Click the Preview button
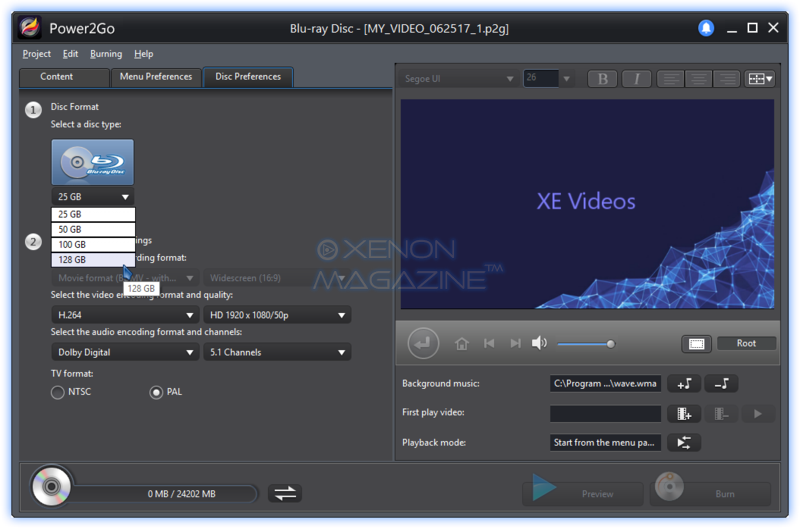The width and height of the screenshot is (800, 529). pyautogui.click(x=583, y=493)
